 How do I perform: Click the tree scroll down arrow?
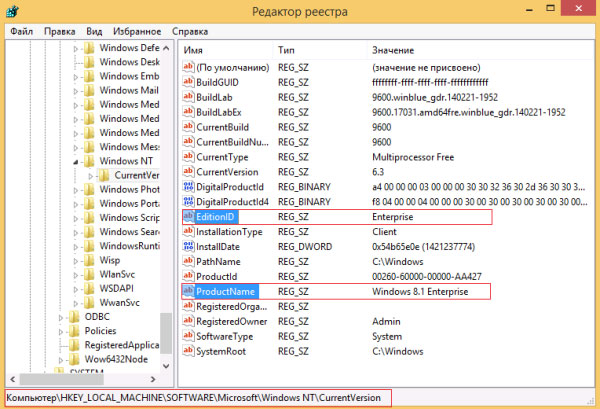[166, 366]
